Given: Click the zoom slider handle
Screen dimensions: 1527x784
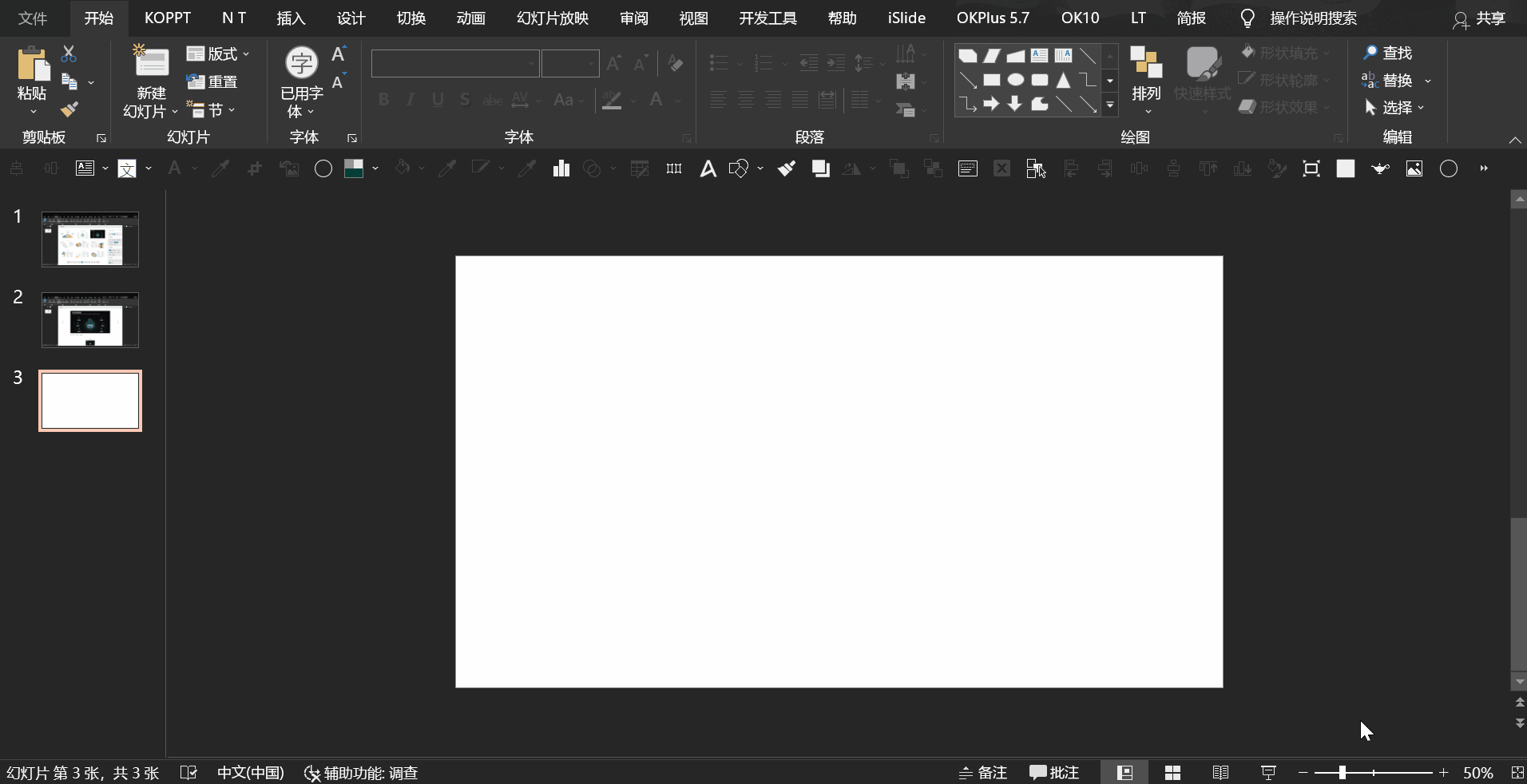Looking at the screenshot, I should (x=1343, y=773).
